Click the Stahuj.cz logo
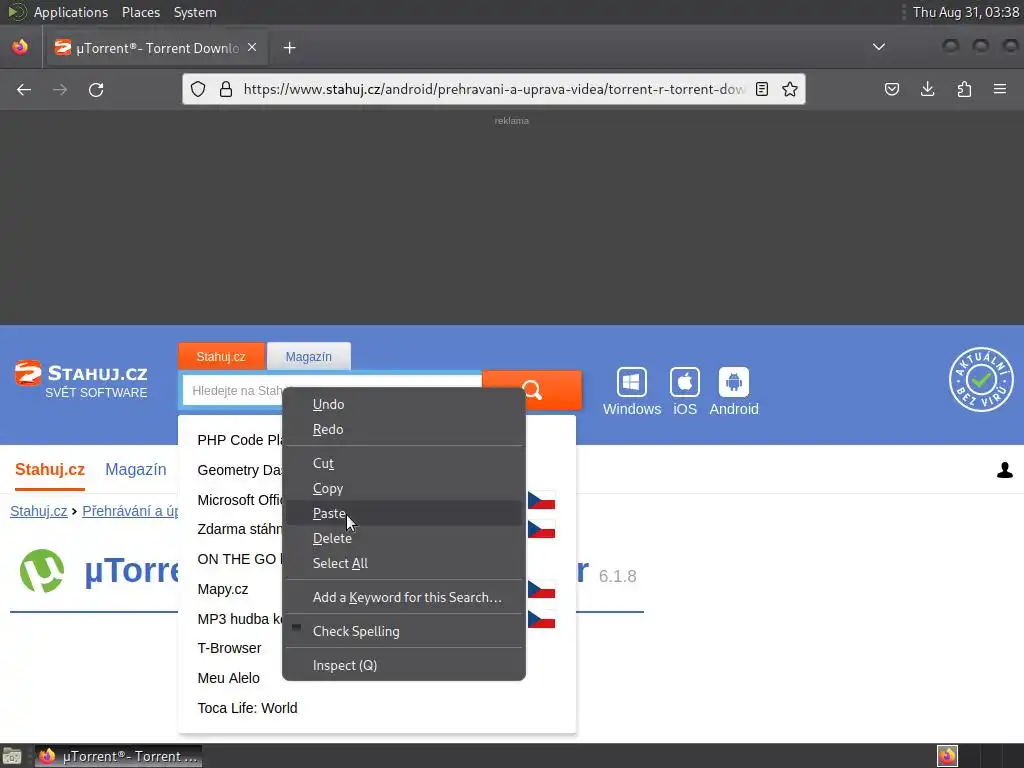 [x=82, y=380]
